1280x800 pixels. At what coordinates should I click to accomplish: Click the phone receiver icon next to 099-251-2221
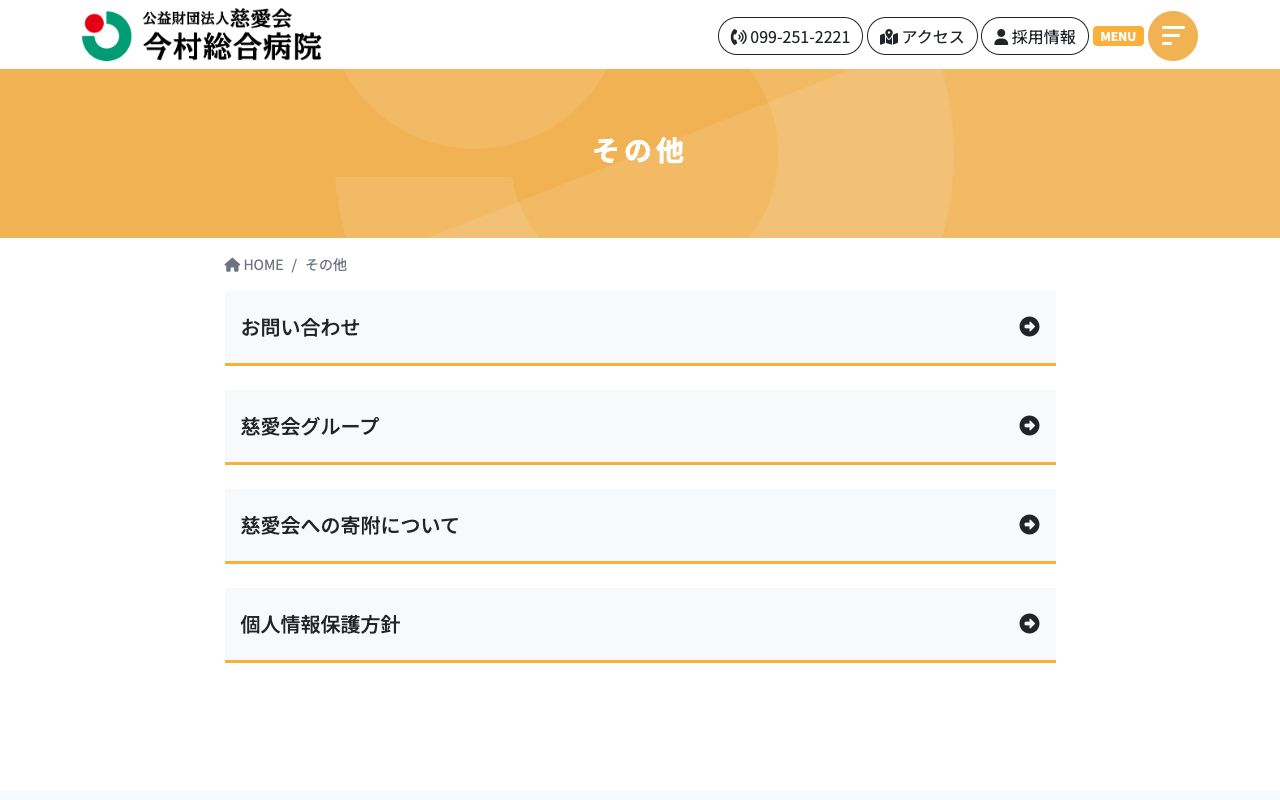(739, 36)
